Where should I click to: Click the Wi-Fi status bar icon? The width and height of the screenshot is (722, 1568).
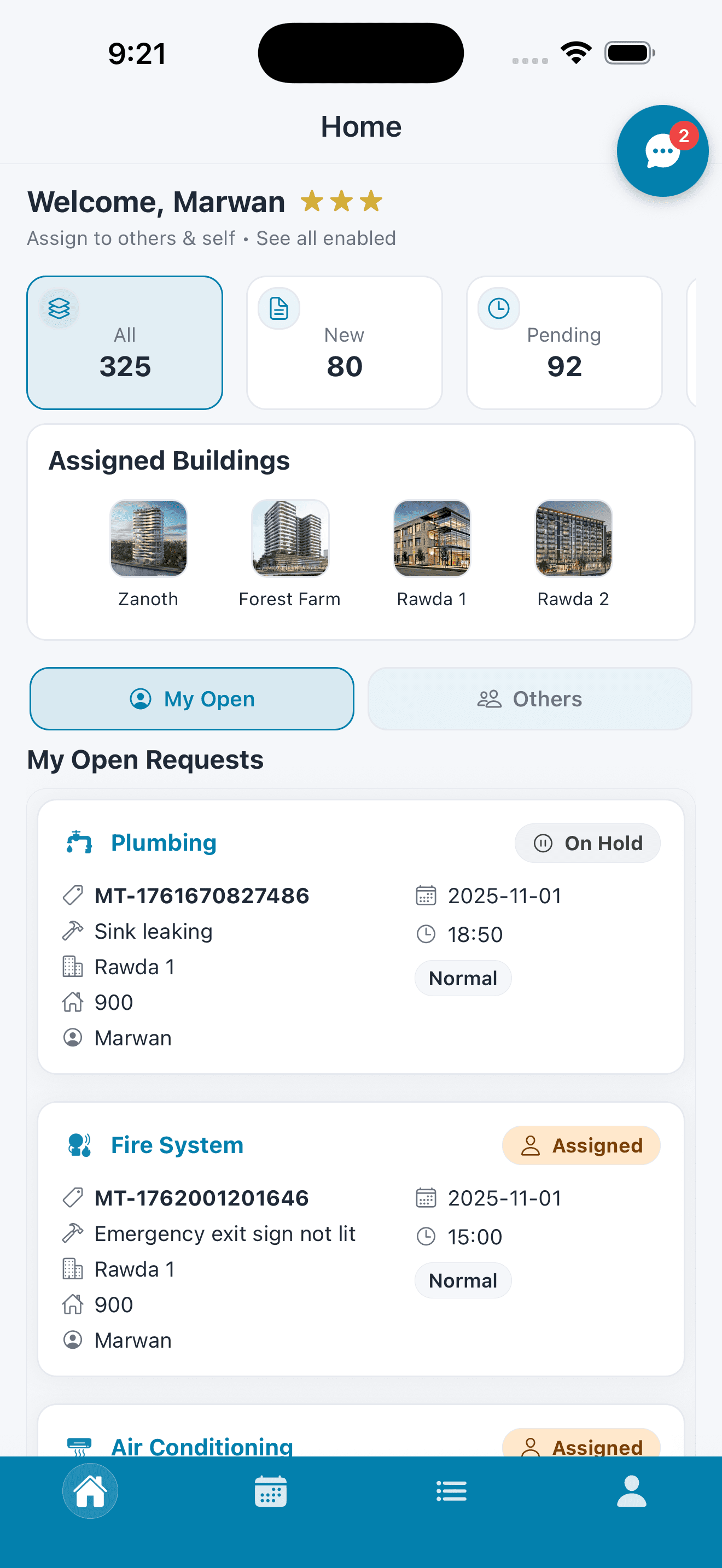[x=577, y=52]
